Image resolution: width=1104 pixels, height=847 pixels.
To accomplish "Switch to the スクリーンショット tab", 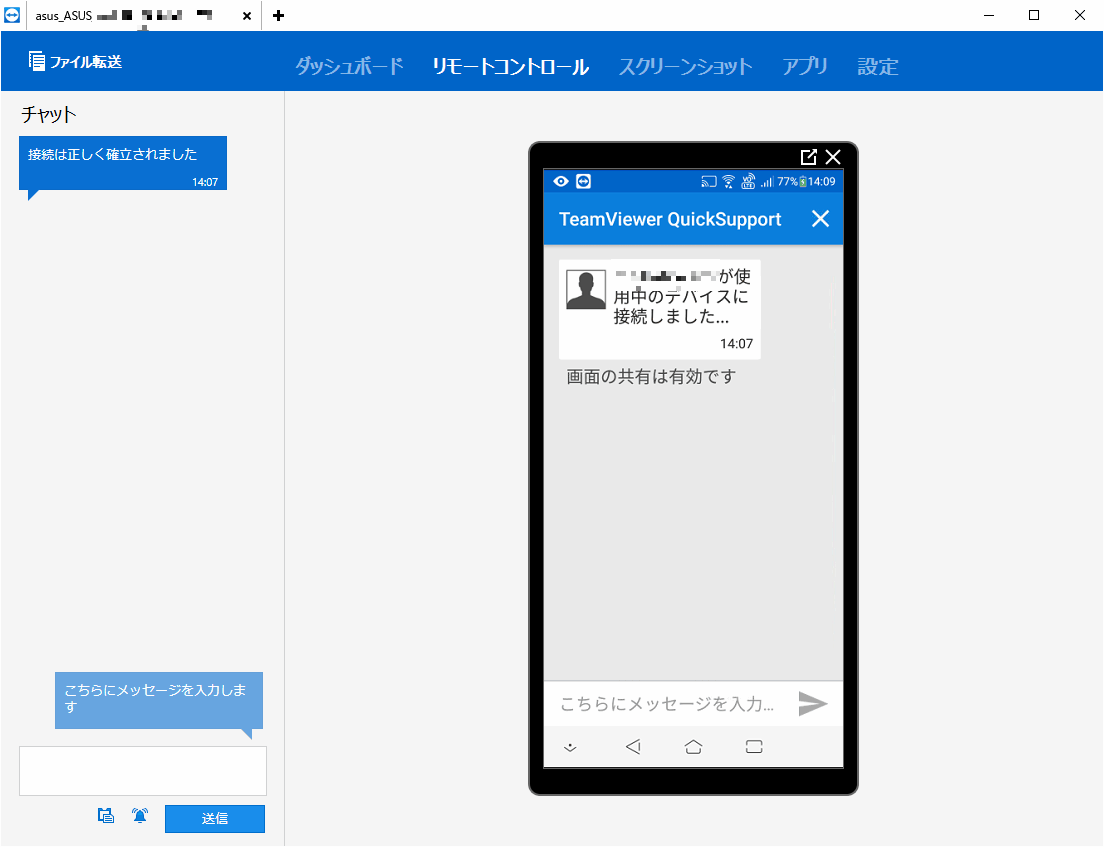I will point(686,66).
